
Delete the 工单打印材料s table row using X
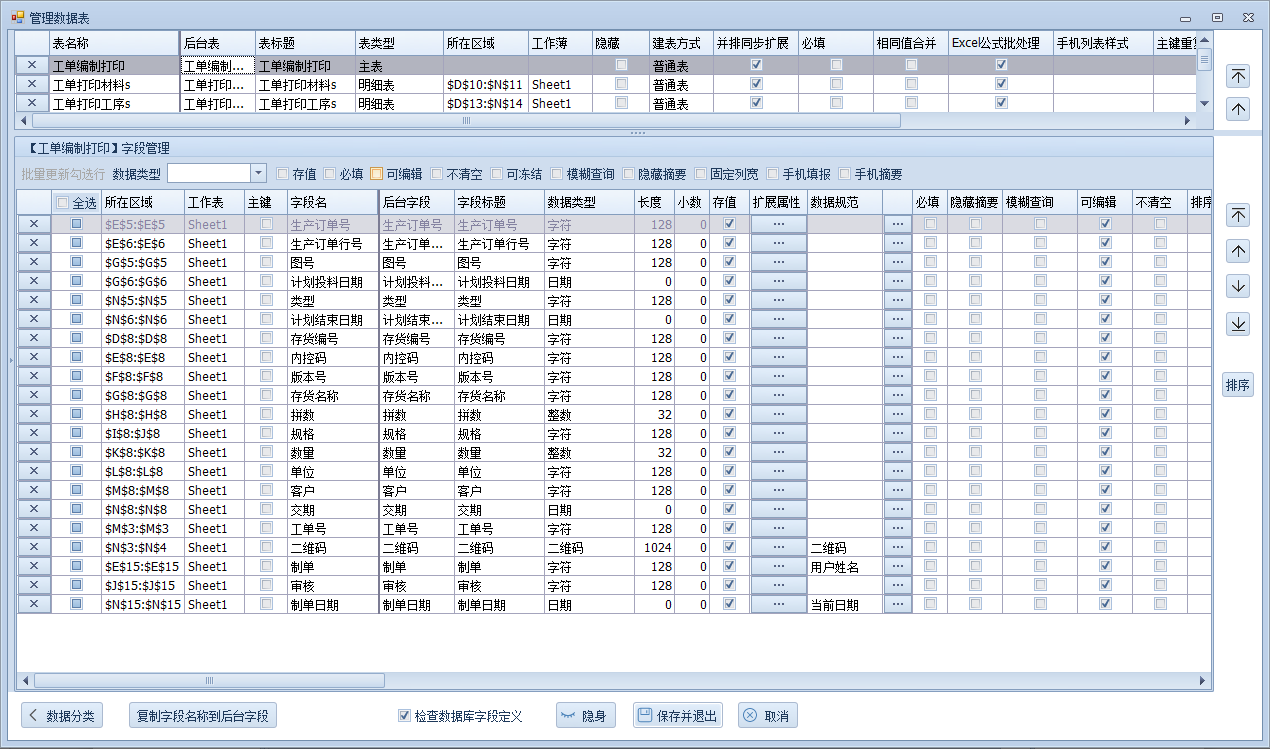(x=32, y=84)
